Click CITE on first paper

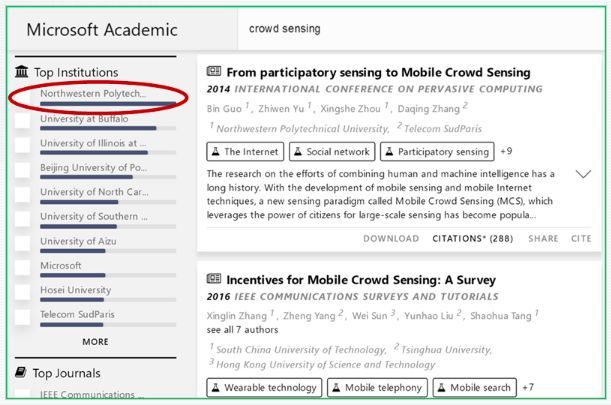pos(581,239)
